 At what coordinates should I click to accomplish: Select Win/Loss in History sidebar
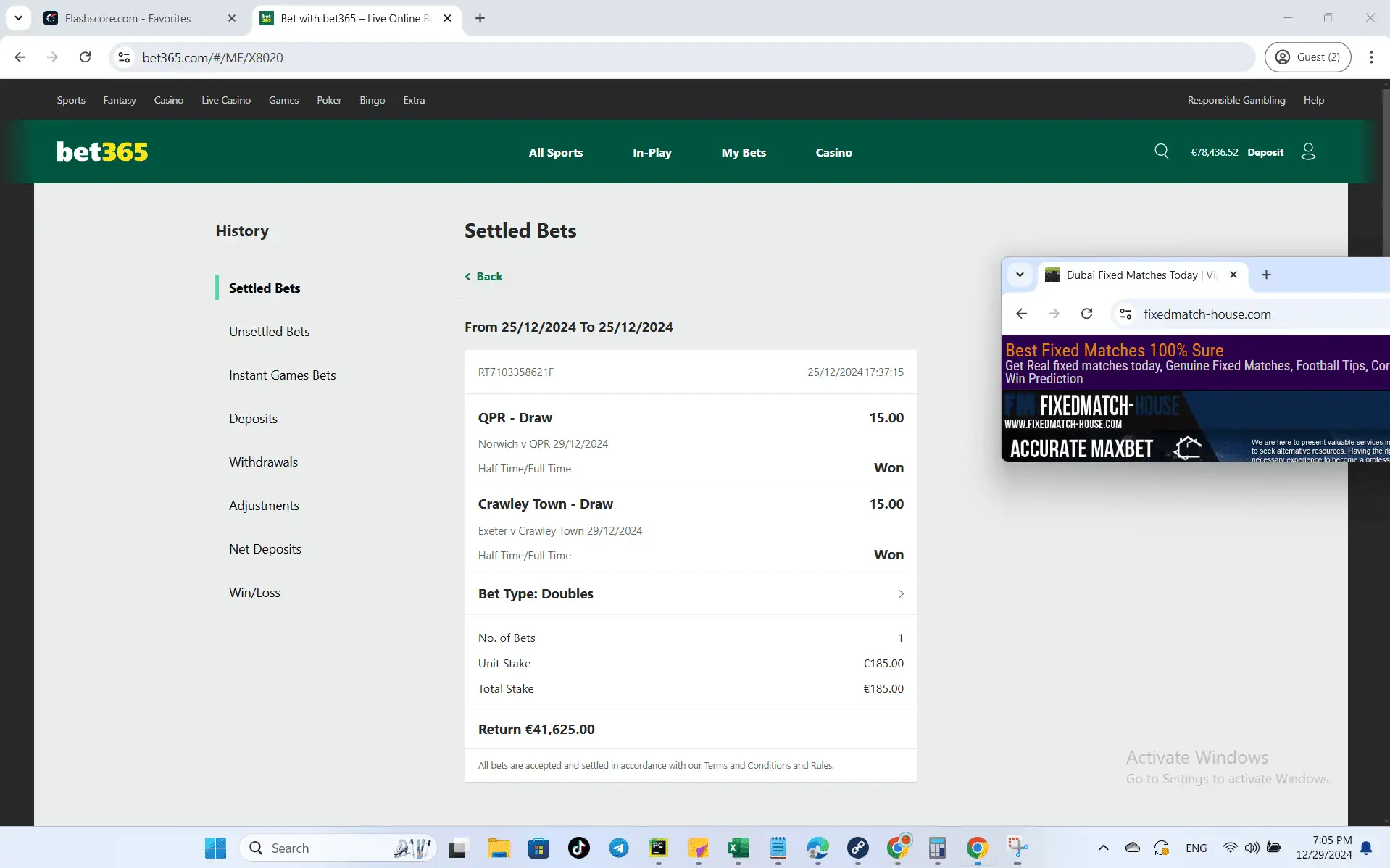click(x=254, y=592)
